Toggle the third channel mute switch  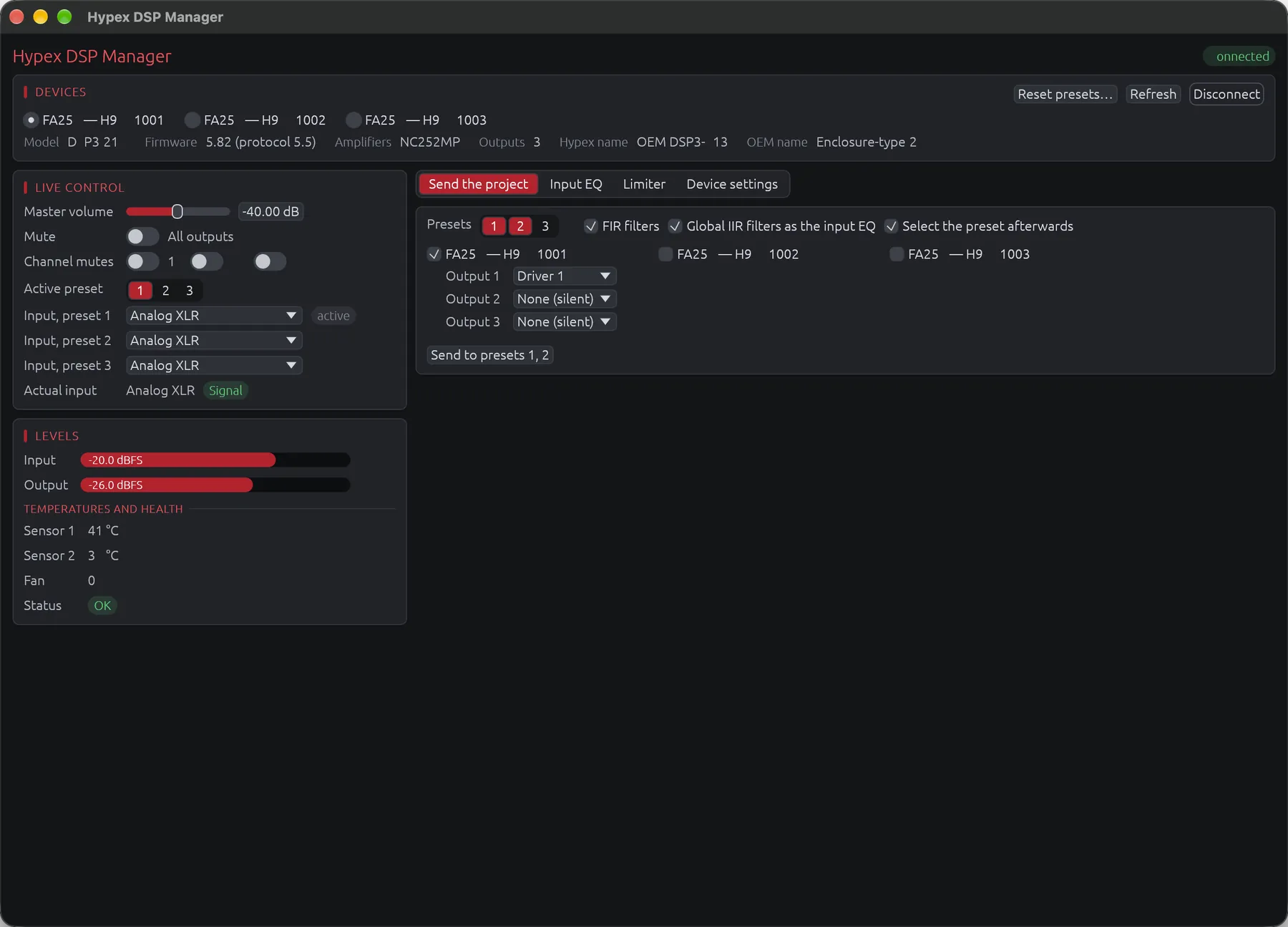270,261
